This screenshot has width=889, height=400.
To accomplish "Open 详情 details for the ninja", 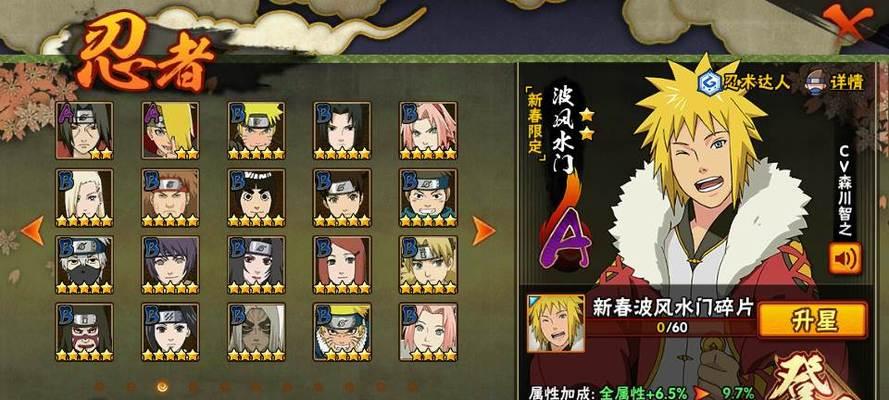I will click(835, 82).
